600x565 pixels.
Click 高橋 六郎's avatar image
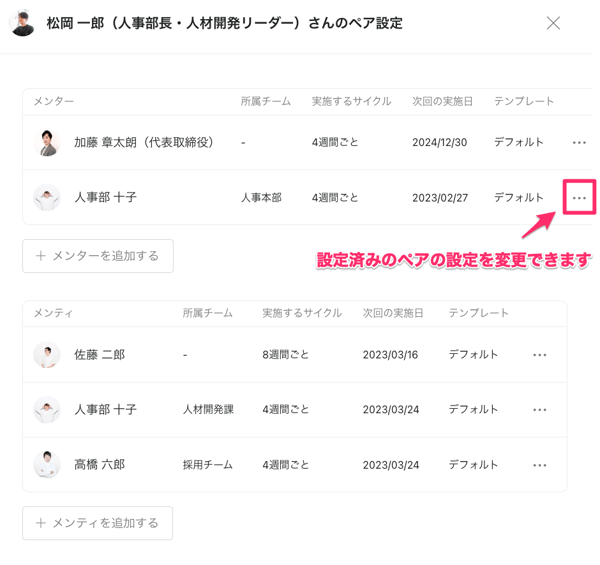coord(47,465)
